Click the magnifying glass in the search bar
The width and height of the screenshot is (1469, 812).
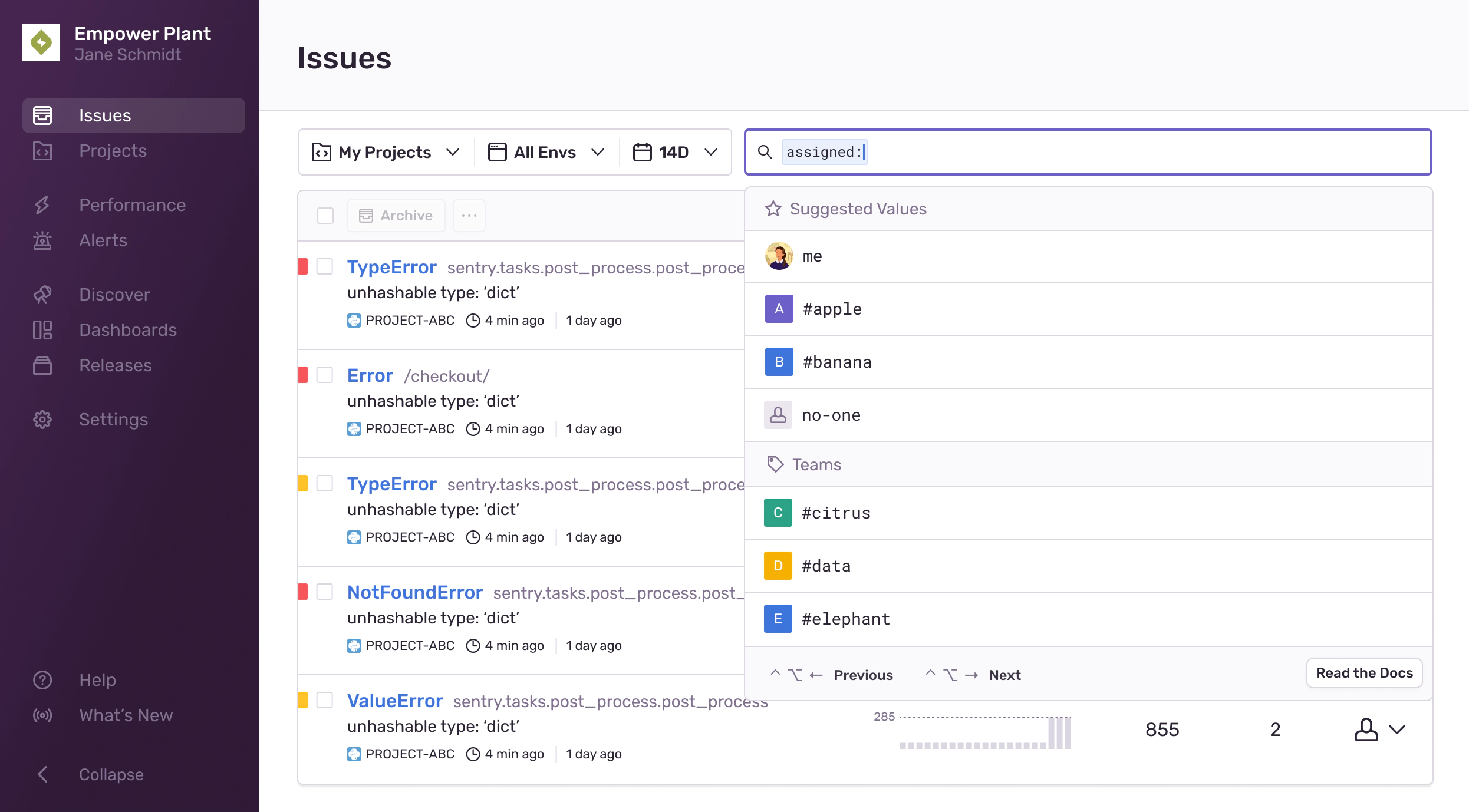point(765,152)
